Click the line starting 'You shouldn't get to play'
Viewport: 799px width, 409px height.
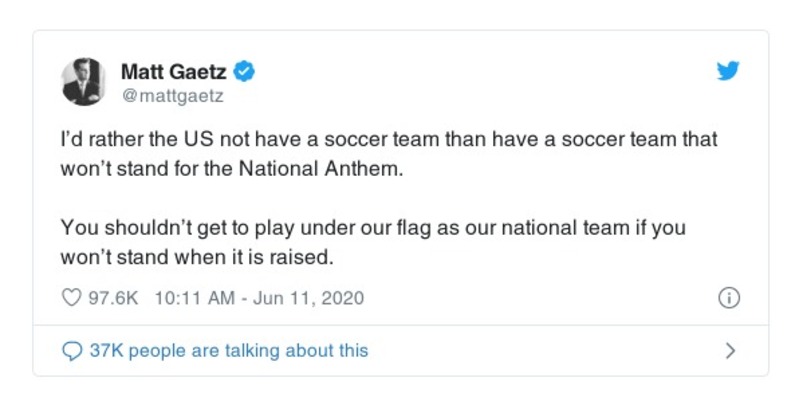coord(373,227)
